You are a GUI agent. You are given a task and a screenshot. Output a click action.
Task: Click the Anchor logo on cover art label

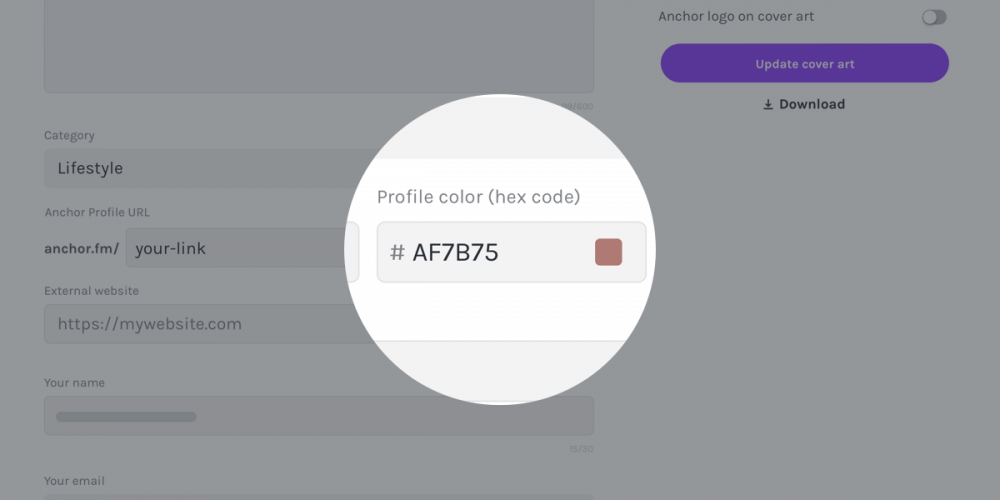tap(736, 17)
